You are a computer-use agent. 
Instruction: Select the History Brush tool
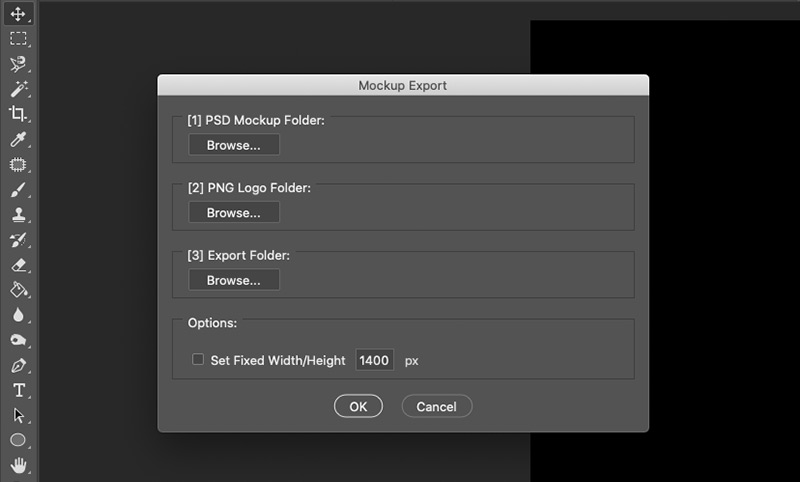[18, 240]
